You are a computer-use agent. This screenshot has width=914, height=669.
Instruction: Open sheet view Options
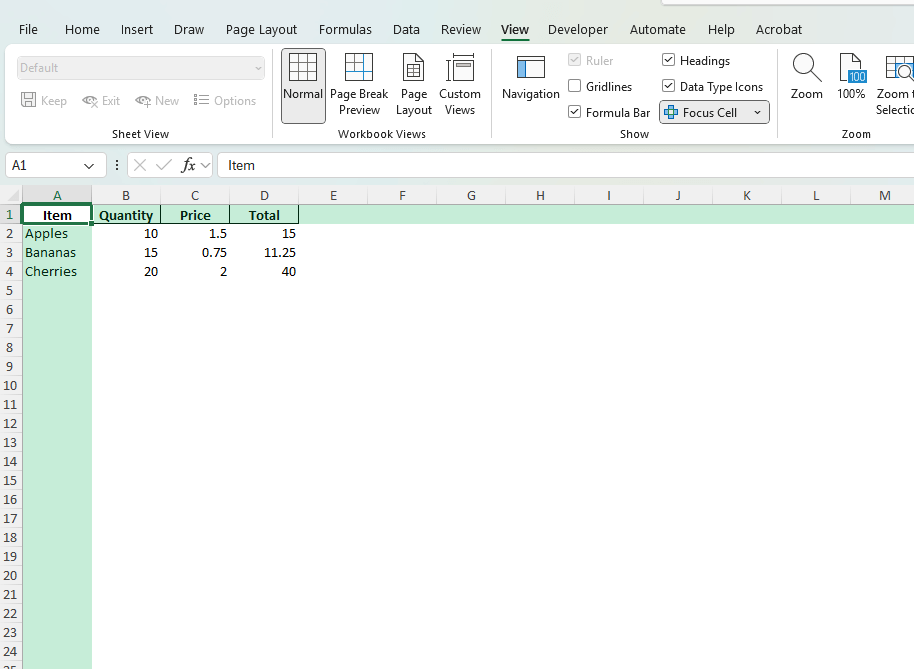225,100
